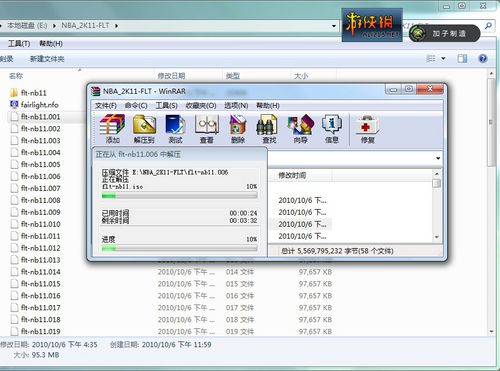Image resolution: width=500 pixels, height=371 pixels.
Task: Toggle the Explorer preview pane icon
Action: (x=462, y=59)
